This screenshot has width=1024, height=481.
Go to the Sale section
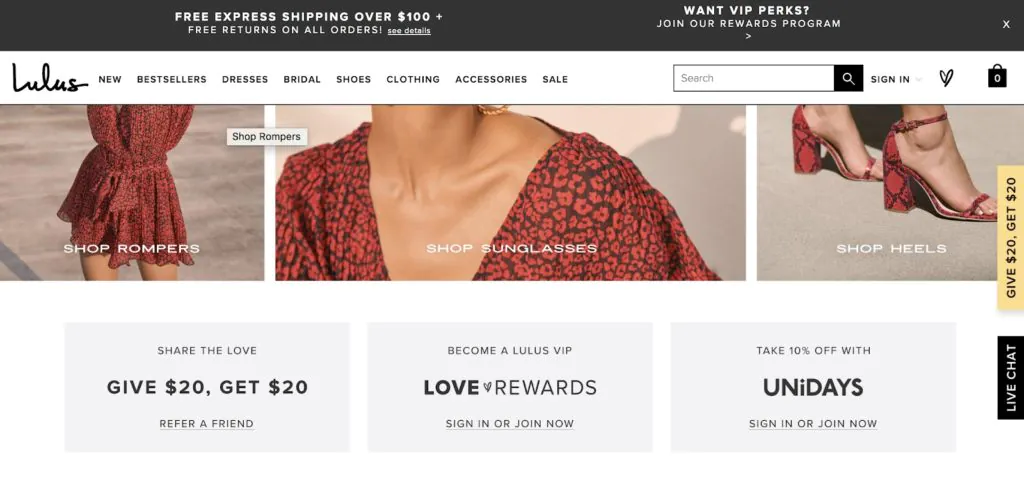click(x=555, y=79)
